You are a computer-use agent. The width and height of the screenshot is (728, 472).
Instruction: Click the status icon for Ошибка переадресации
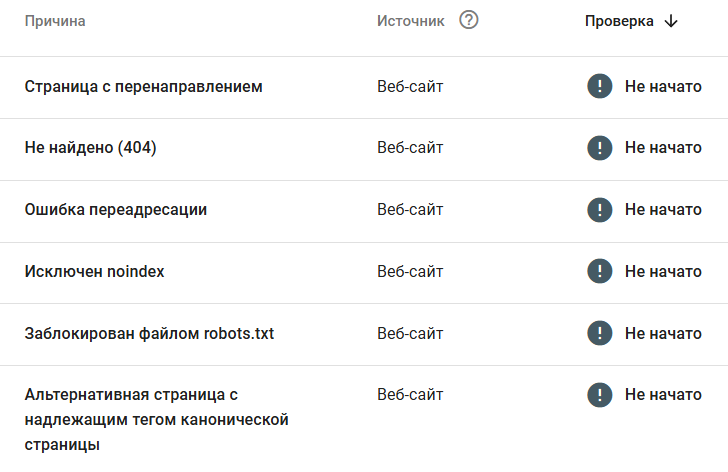point(600,210)
